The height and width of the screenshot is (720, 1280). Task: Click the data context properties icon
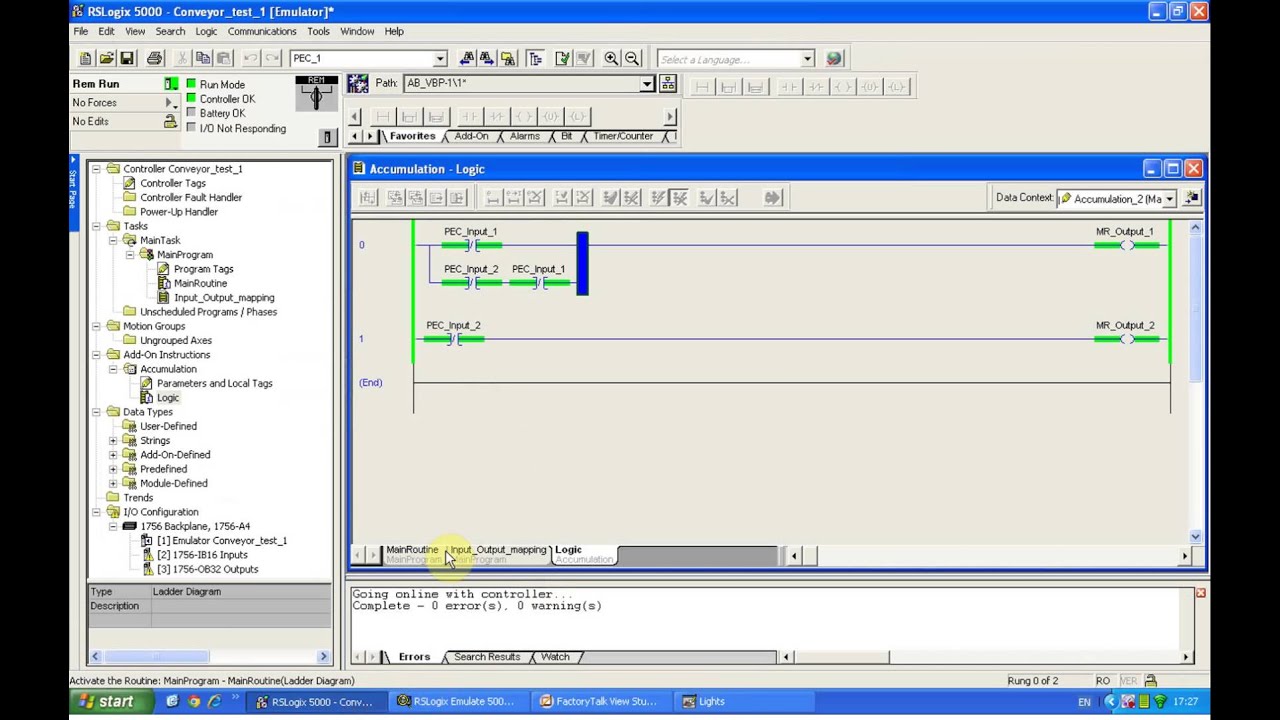click(1191, 198)
